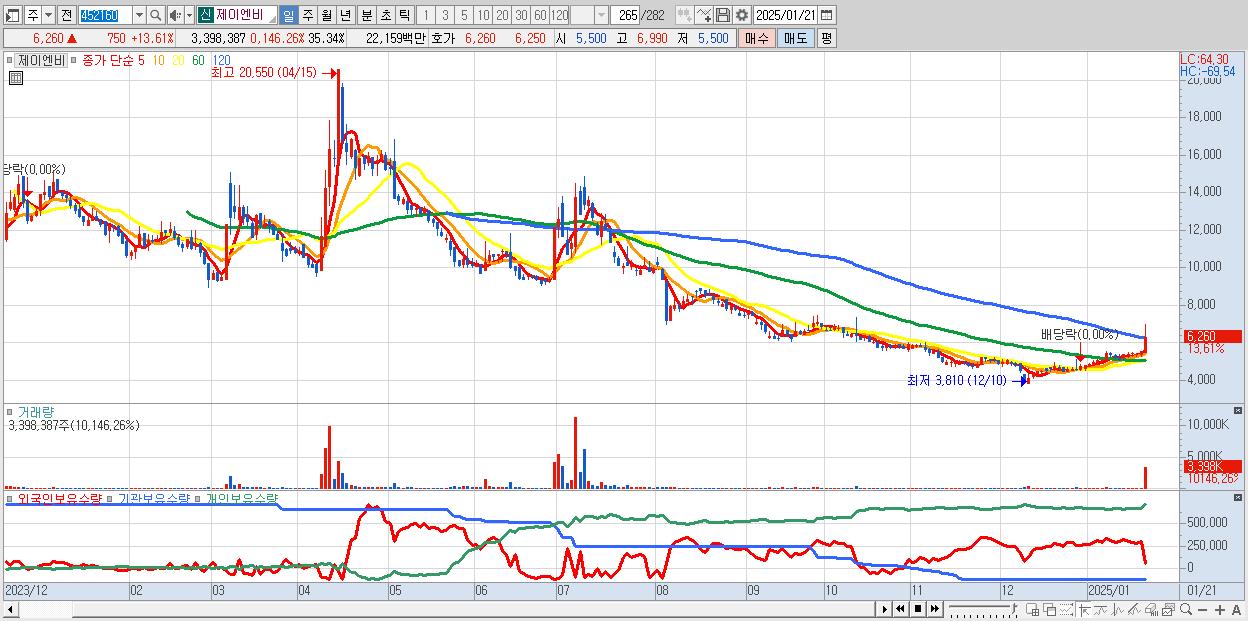Save chart with the floppy disk icon
Screen dimensions: 1248x621
pos(723,15)
